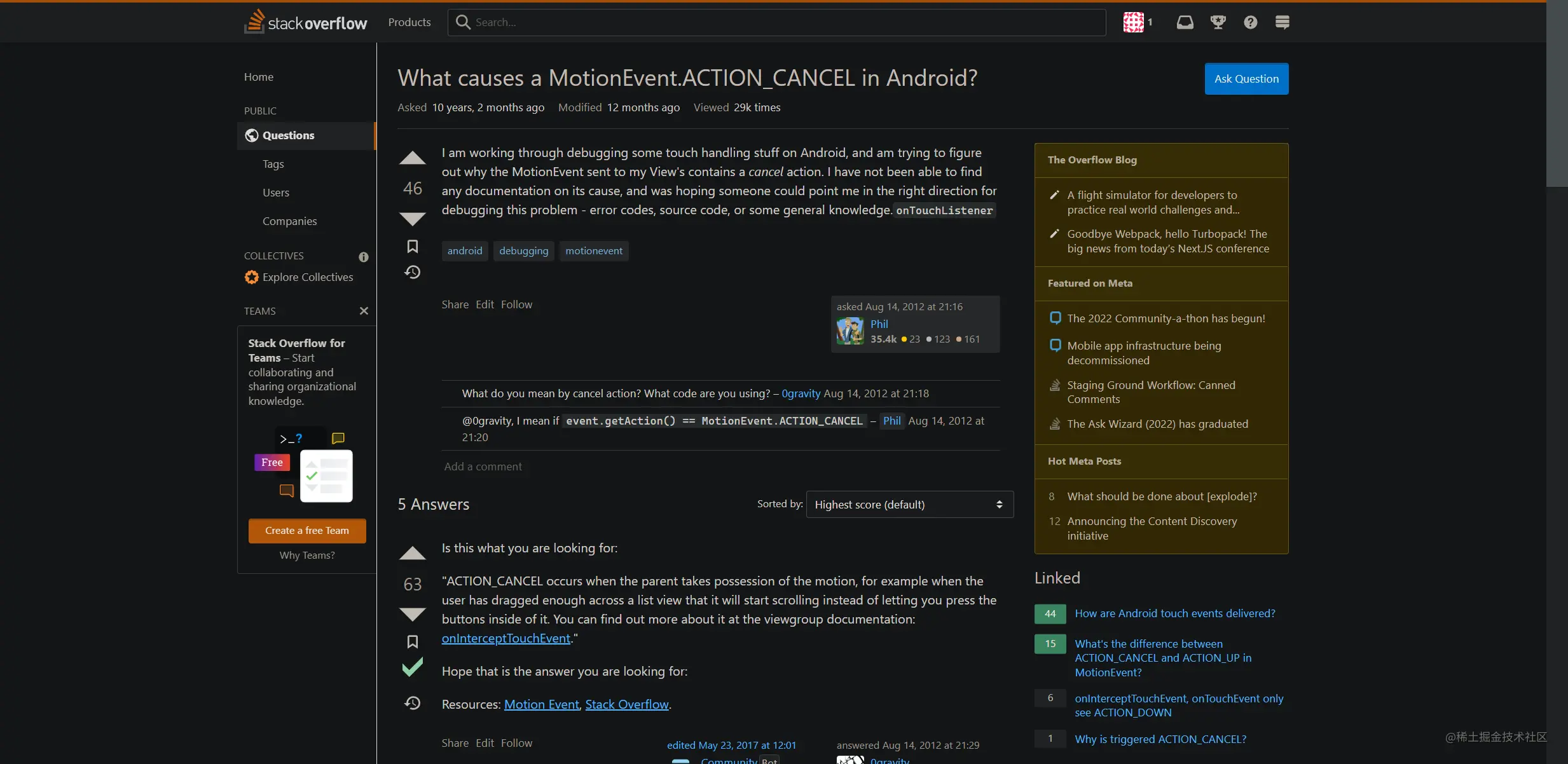This screenshot has height=764, width=1568.
Task: Downvote the question with score 46
Action: click(412, 219)
